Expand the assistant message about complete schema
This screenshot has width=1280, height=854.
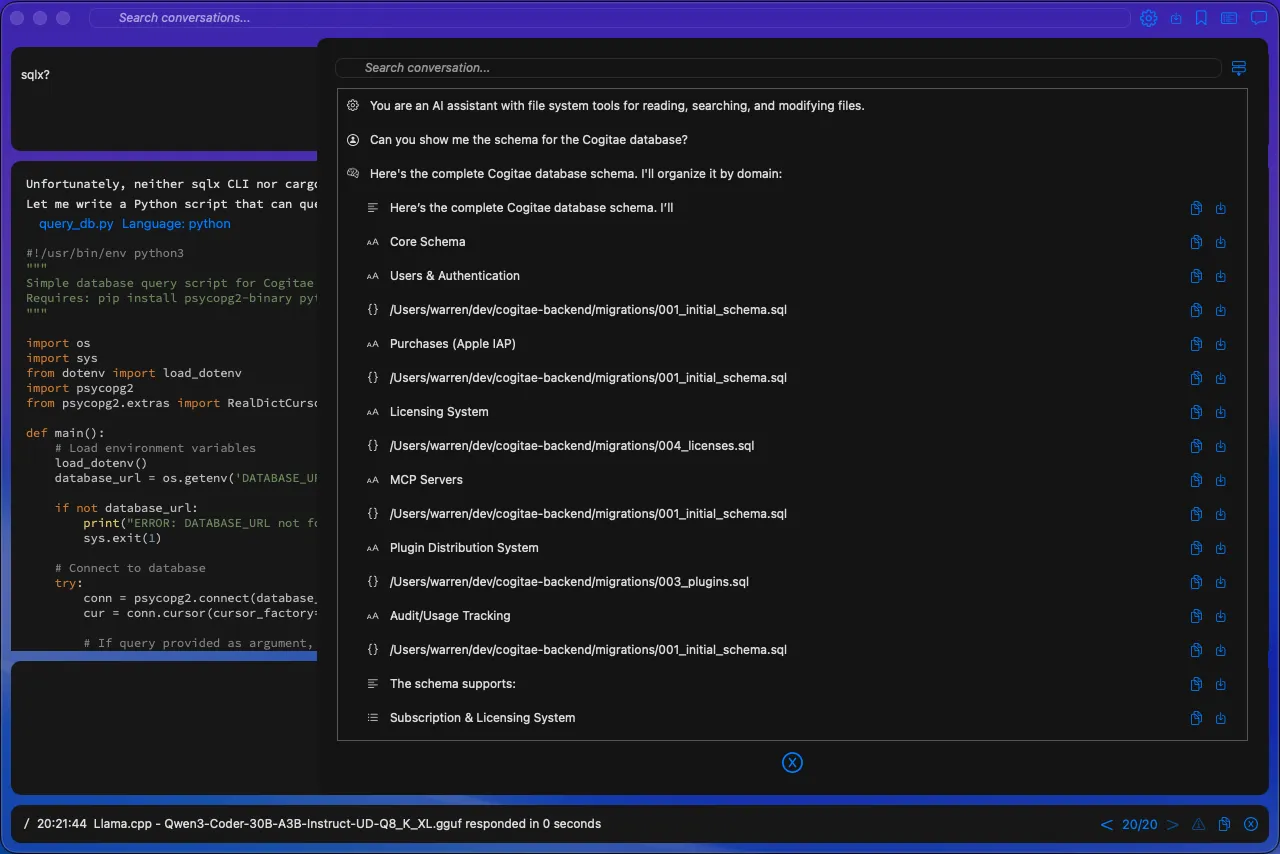coord(575,174)
